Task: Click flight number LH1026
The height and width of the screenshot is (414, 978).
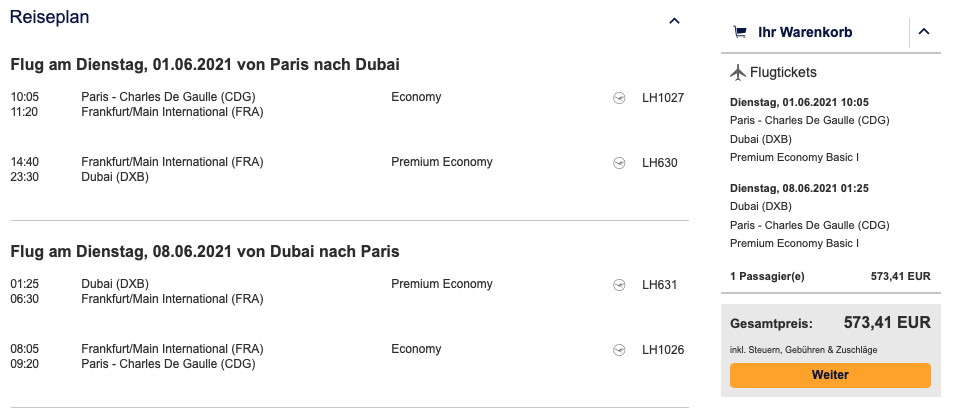Action: (x=662, y=350)
